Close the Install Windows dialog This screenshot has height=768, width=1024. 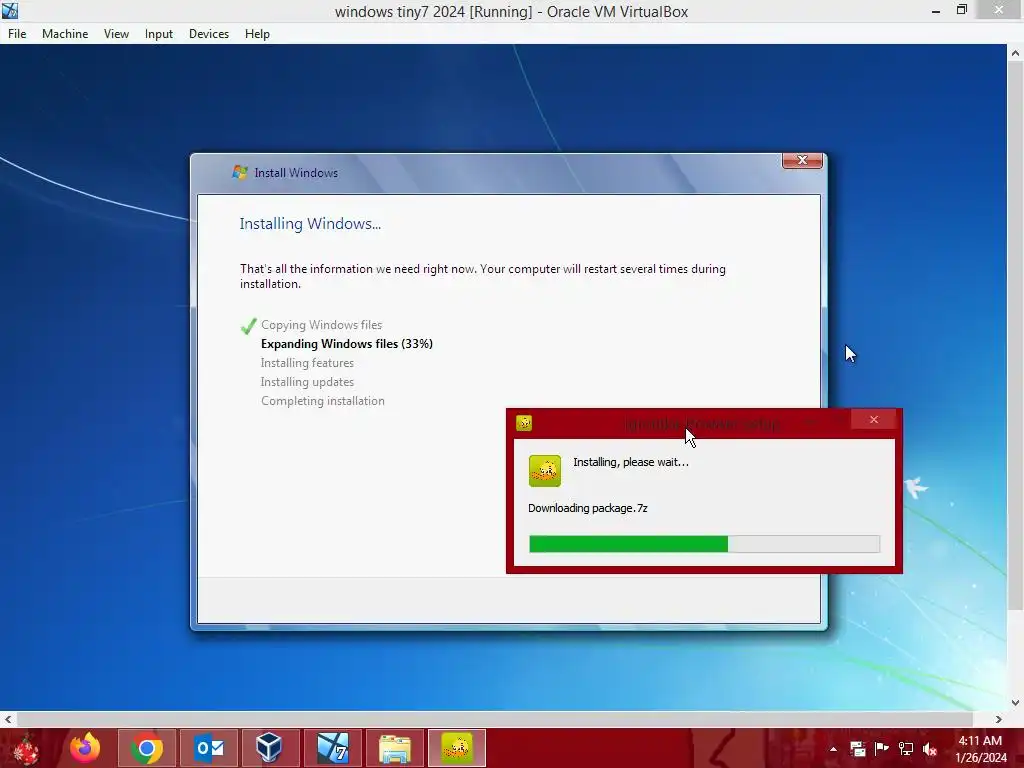[x=802, y=160]
